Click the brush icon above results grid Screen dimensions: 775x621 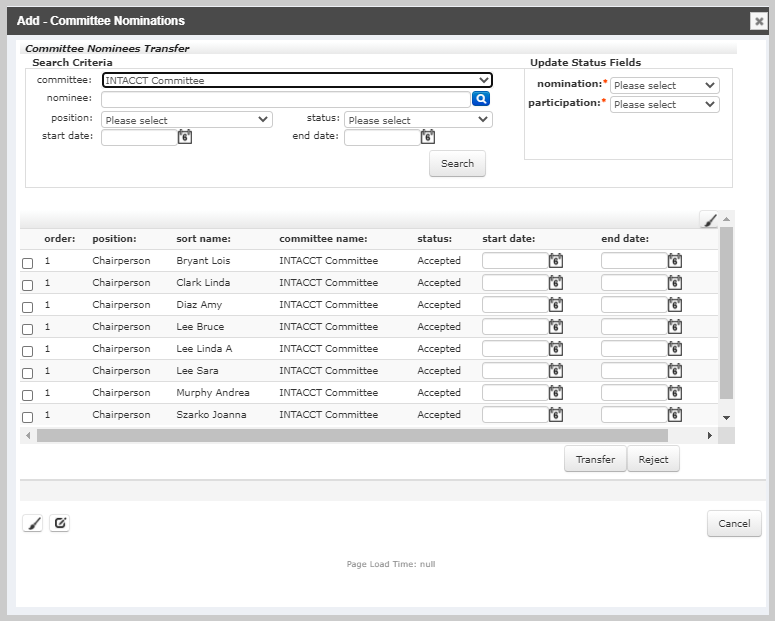coord(709,220)
